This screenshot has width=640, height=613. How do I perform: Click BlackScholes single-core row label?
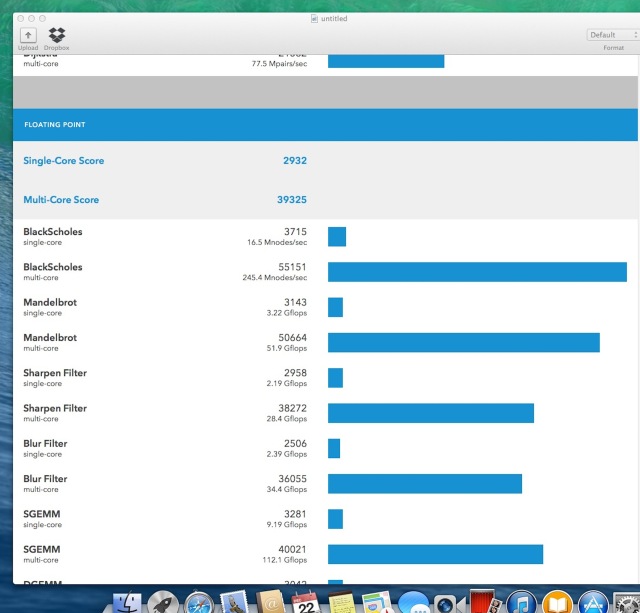coord(53,236)
